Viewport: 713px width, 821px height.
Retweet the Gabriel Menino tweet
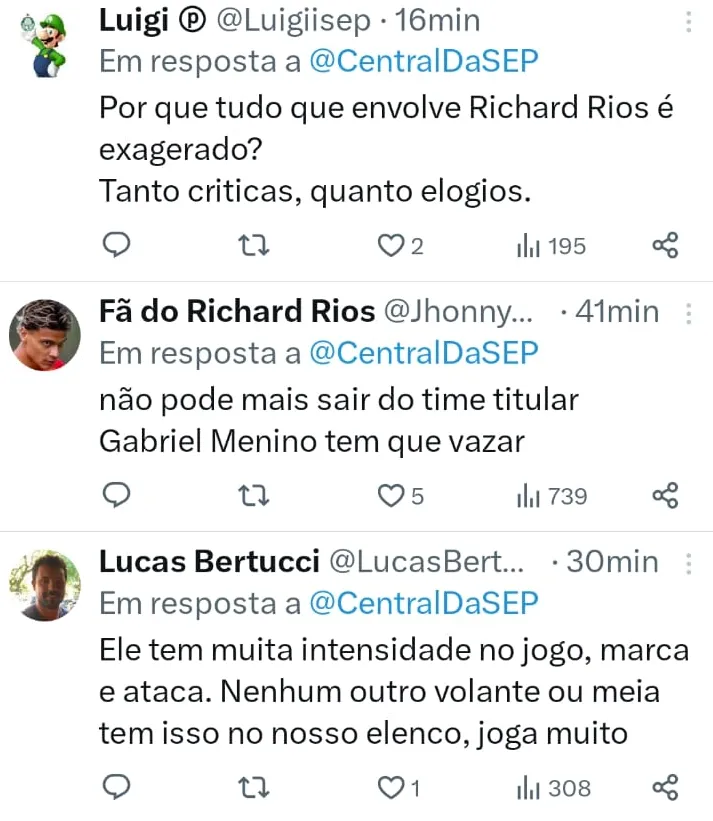[x=256, y=495]
